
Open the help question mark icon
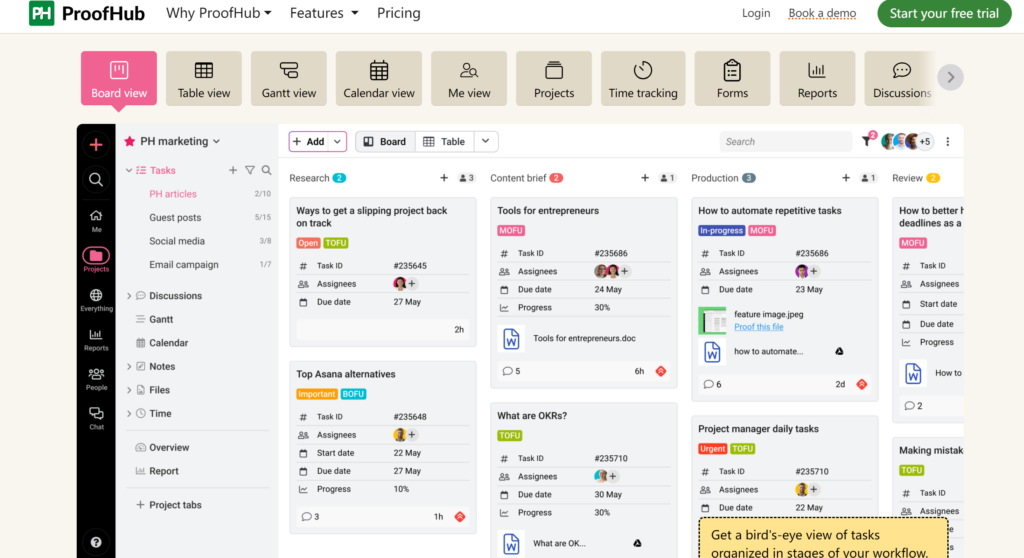point(96,542)
